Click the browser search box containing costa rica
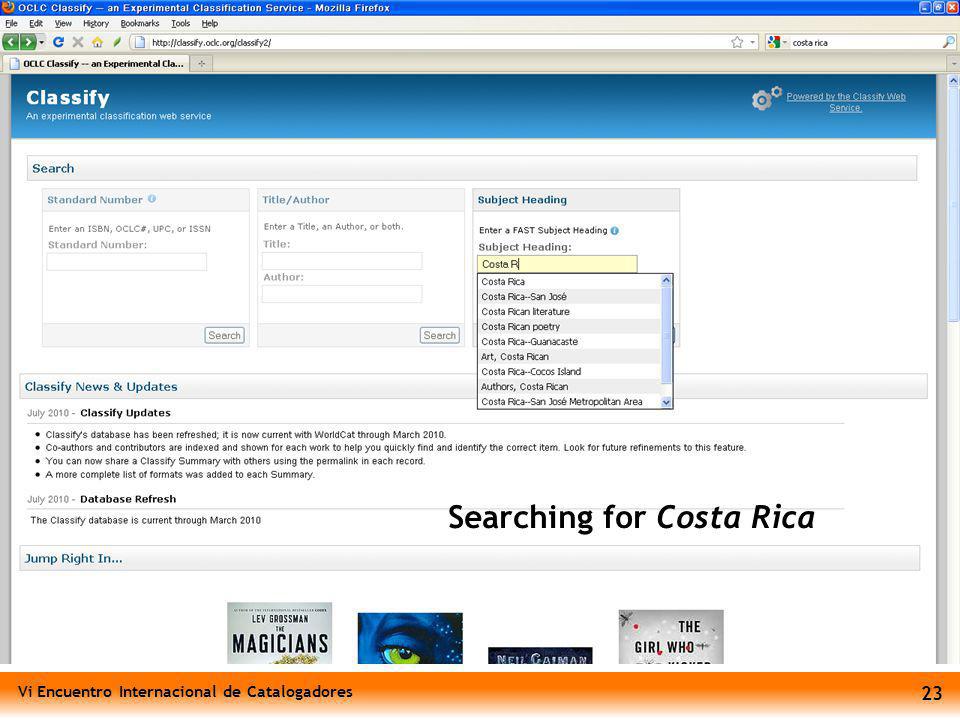Image resolution: width=960 pixels, height=720 pixels. pyautogui.click(x=864, y=42)
